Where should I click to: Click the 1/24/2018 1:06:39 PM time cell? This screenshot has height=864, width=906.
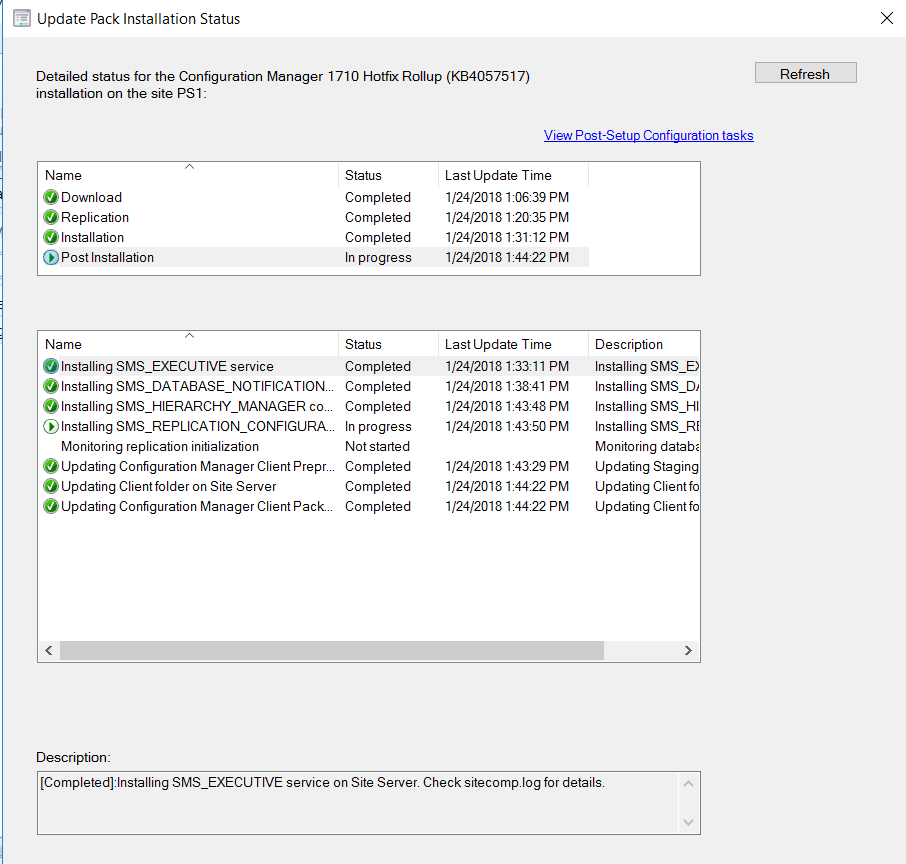coord(507,197)
